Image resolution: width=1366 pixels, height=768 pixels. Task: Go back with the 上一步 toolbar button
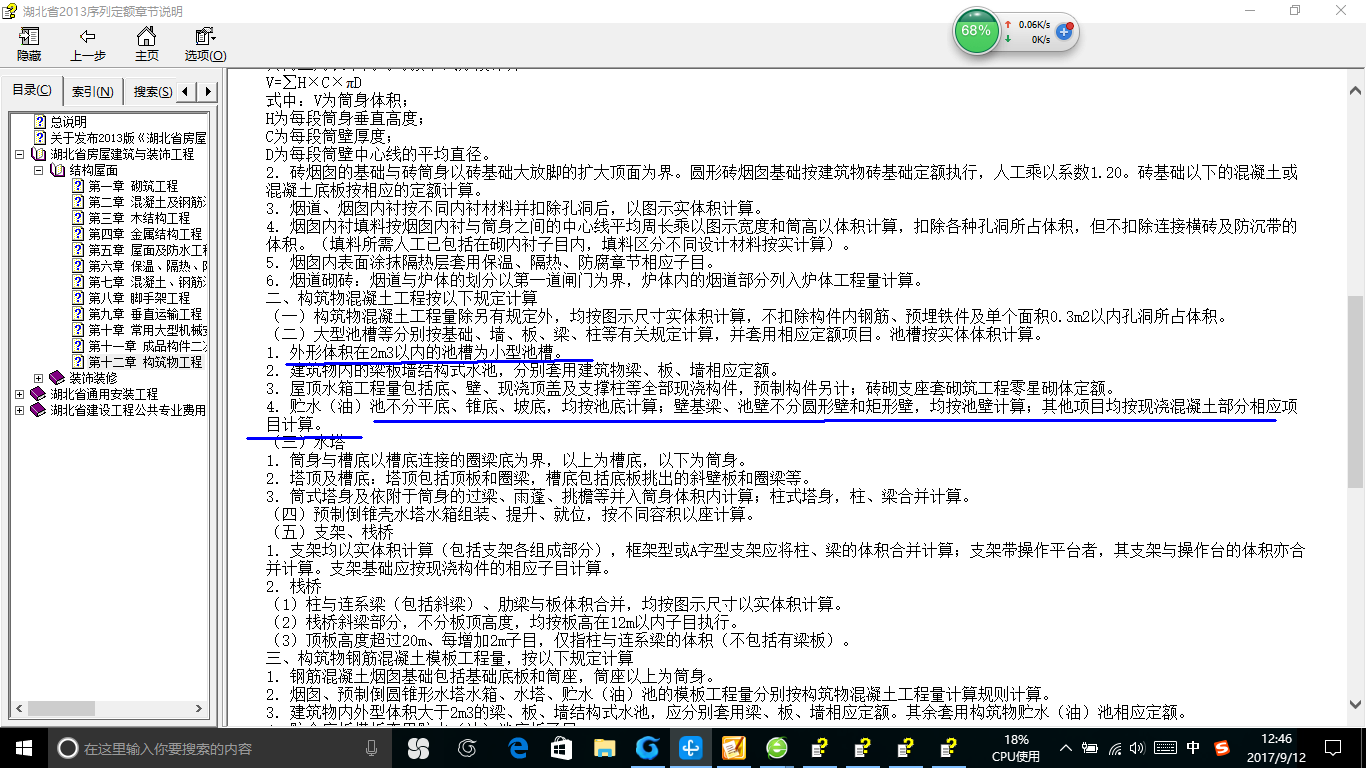tap(88, 45)
